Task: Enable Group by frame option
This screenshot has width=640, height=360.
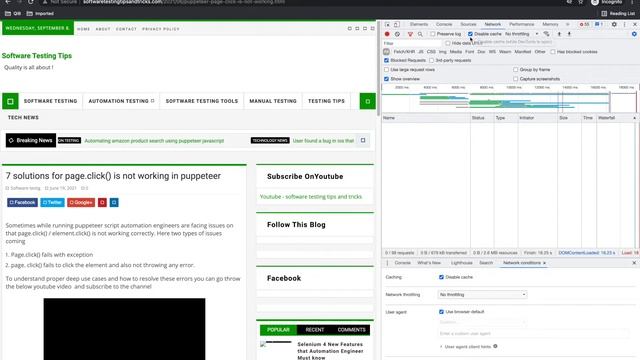Action: 516,70
